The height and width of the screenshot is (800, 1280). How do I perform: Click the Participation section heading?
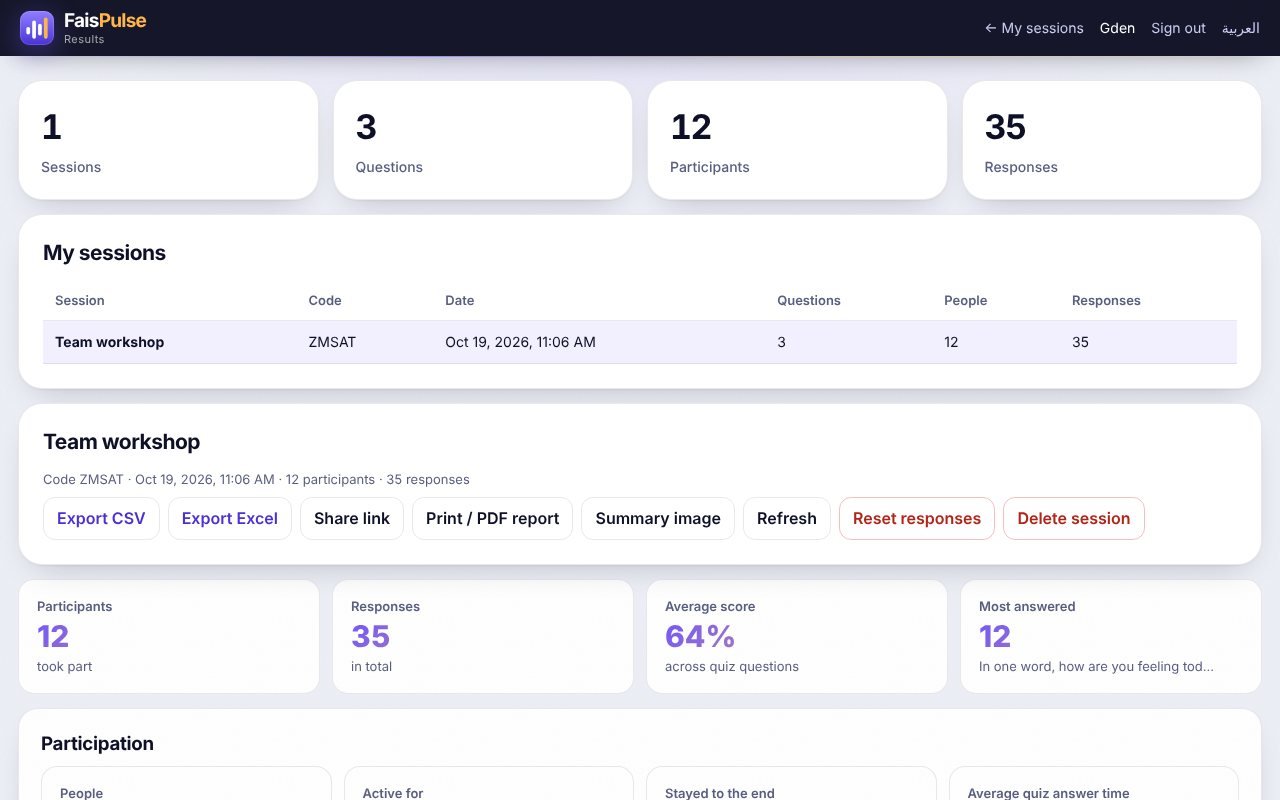(x=97, y=744)
